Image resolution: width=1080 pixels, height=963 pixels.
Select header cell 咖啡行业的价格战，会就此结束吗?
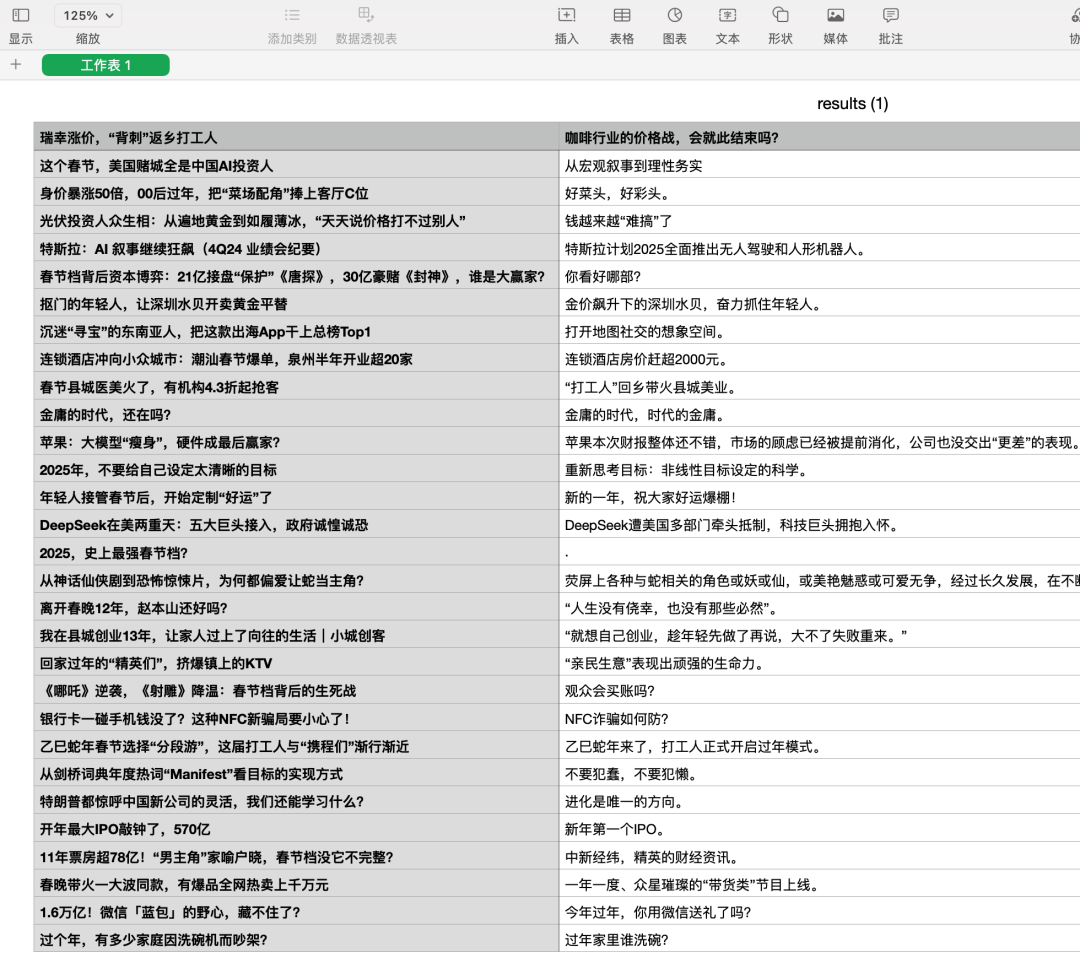tap(820, 137)
